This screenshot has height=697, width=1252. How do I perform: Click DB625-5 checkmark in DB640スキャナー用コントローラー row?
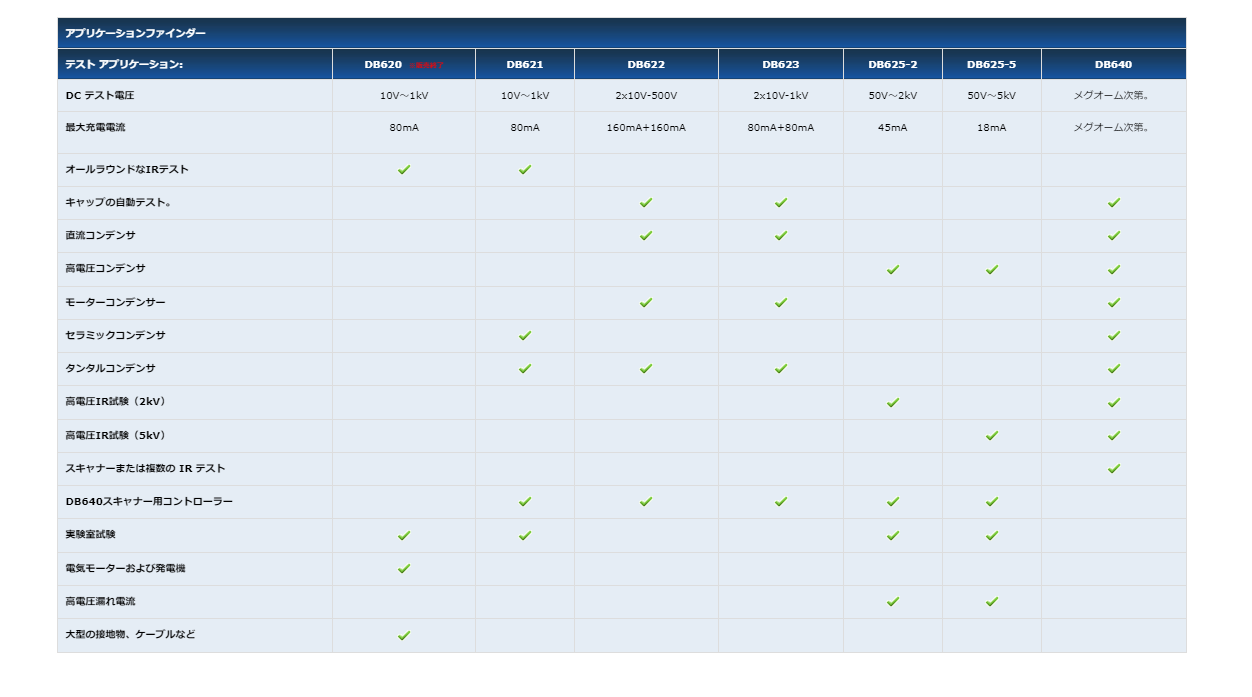click(992, 502)
